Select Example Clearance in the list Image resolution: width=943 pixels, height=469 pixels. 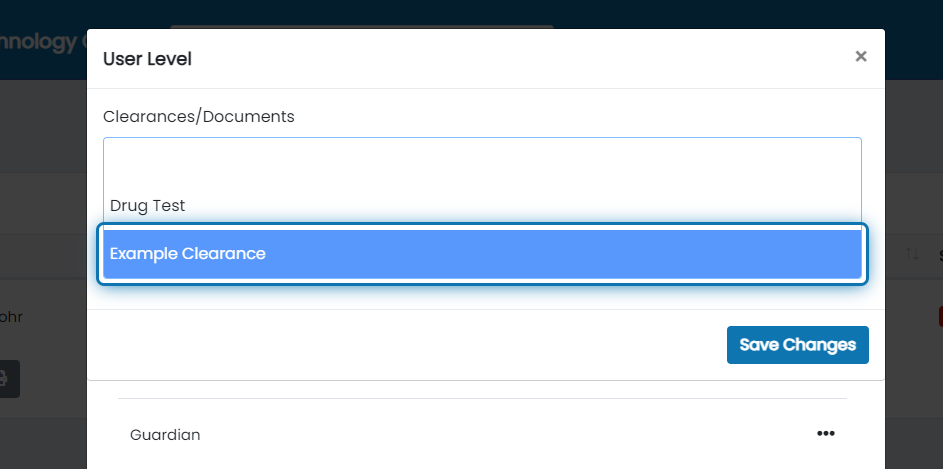(482, 254)
